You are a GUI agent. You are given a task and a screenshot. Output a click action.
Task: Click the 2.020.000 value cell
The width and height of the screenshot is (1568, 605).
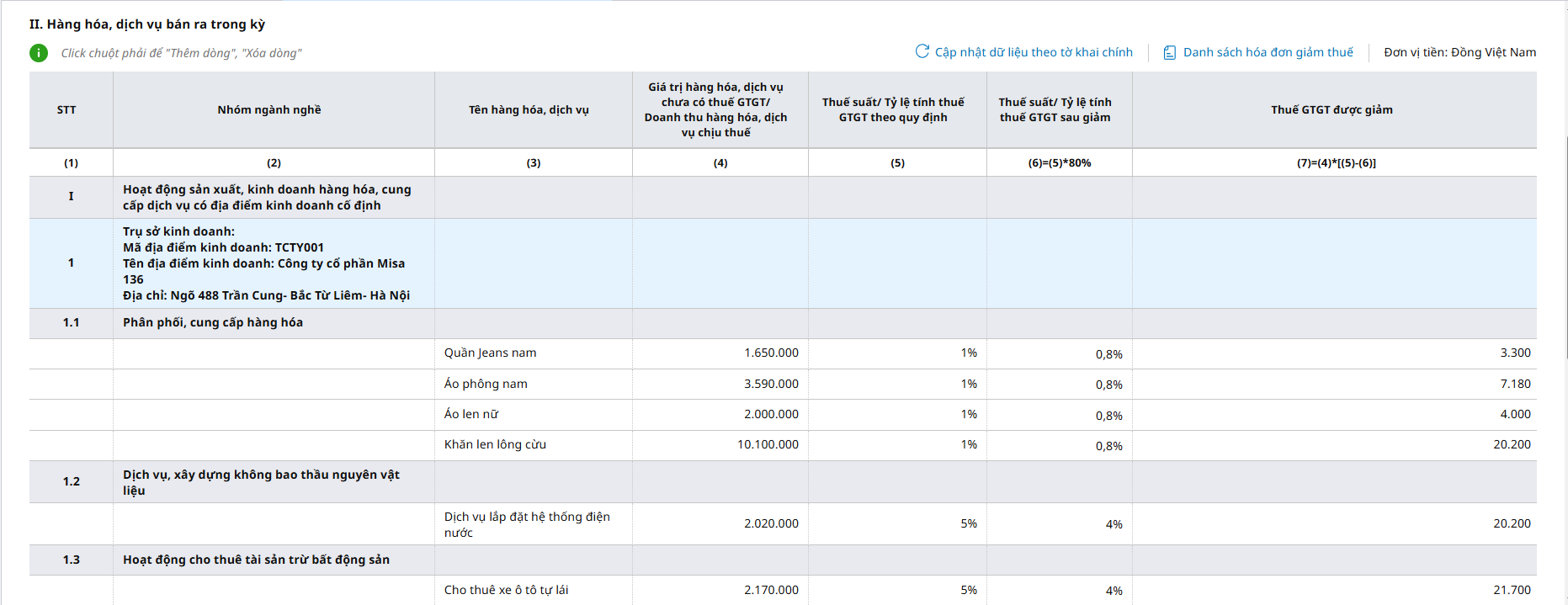(x=771, y=523)
